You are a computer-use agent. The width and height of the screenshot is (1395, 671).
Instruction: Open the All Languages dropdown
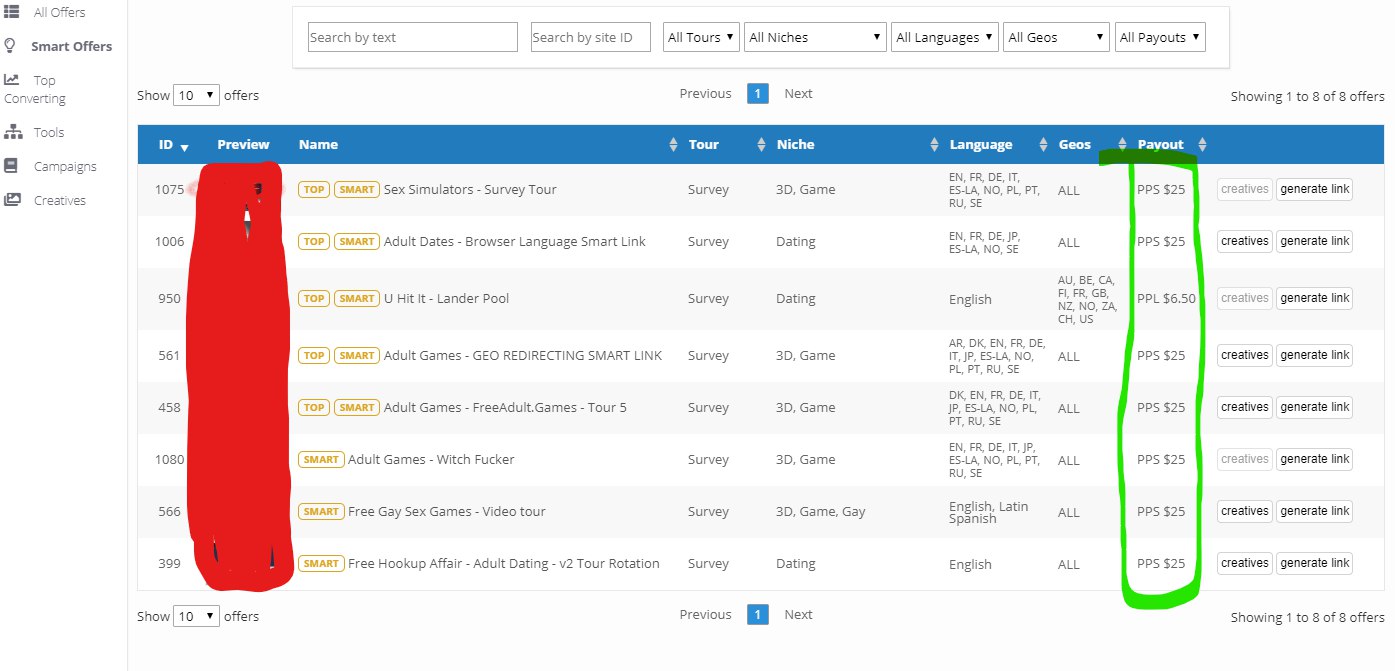pos(945,37)
